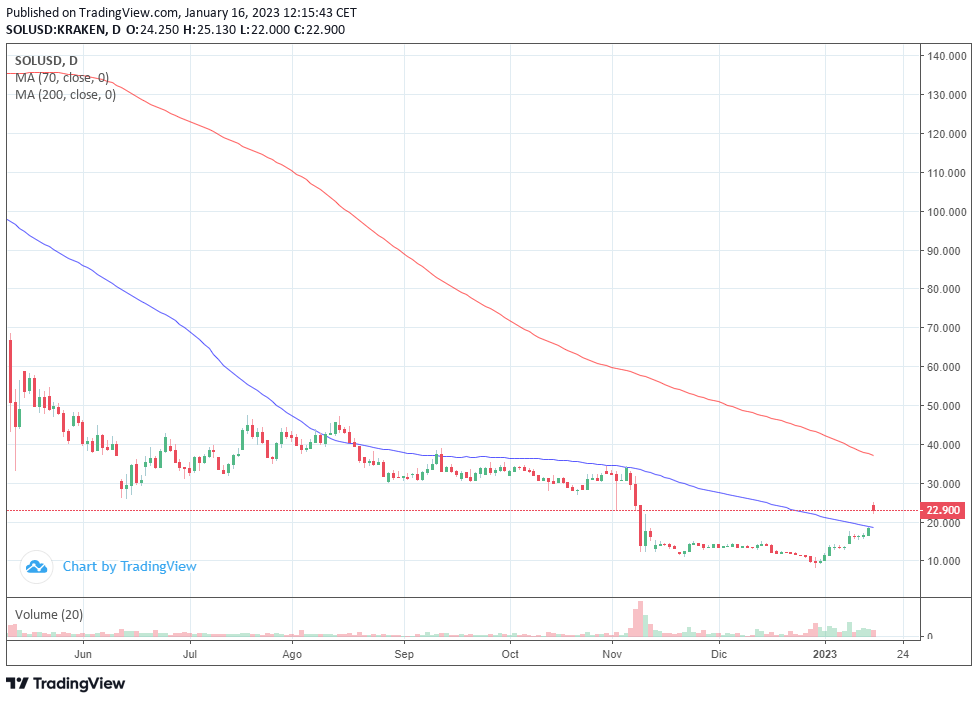The image size is (978, 702).
Task: Click the Nov label on time axis
Action: pyautogui.click(x=612, y=654)
